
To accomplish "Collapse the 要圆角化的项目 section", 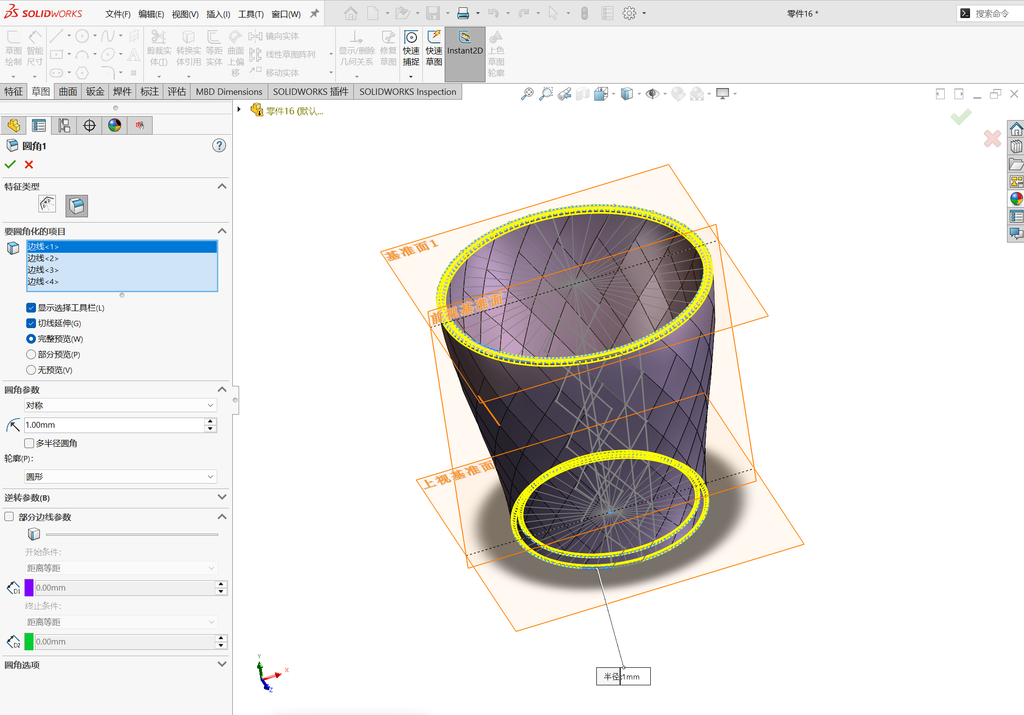I will (x=222, y=231).
